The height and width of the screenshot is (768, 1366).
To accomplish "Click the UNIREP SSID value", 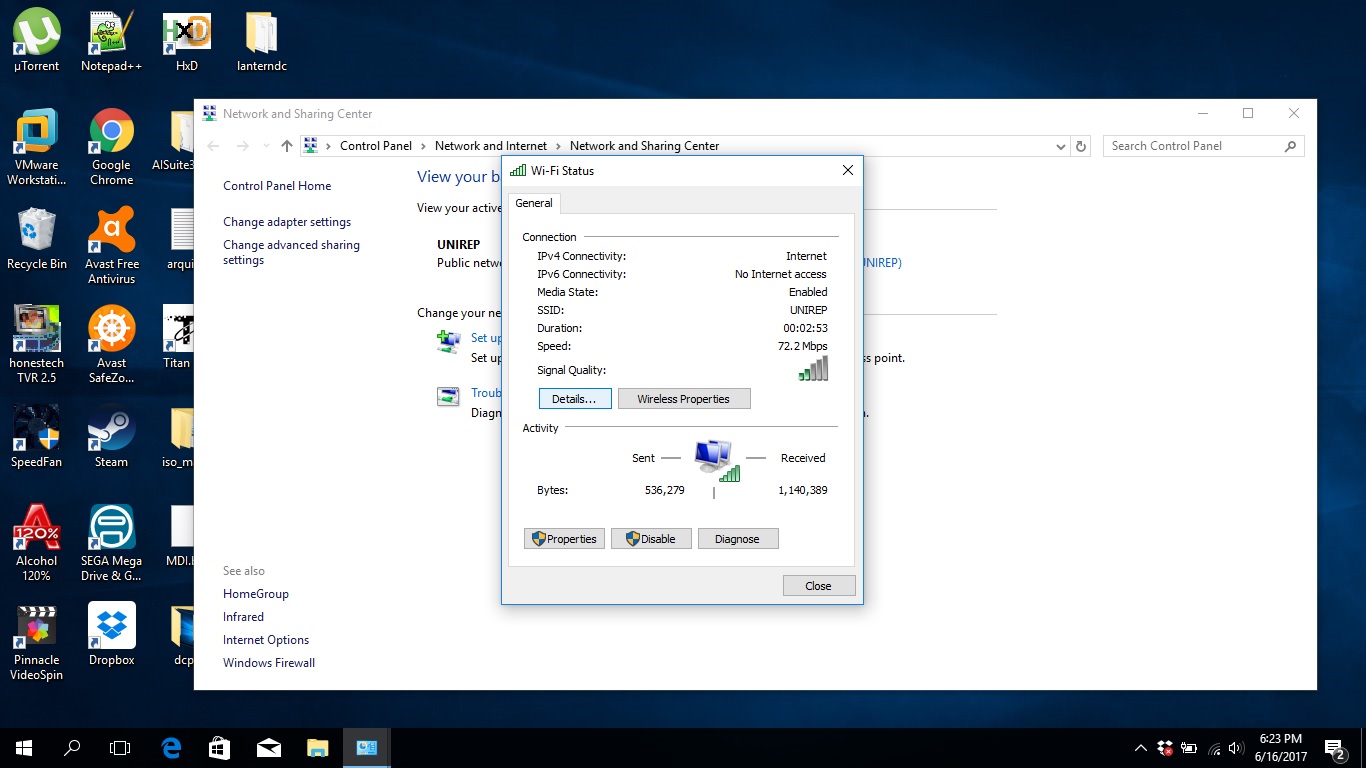I will 808,310.
